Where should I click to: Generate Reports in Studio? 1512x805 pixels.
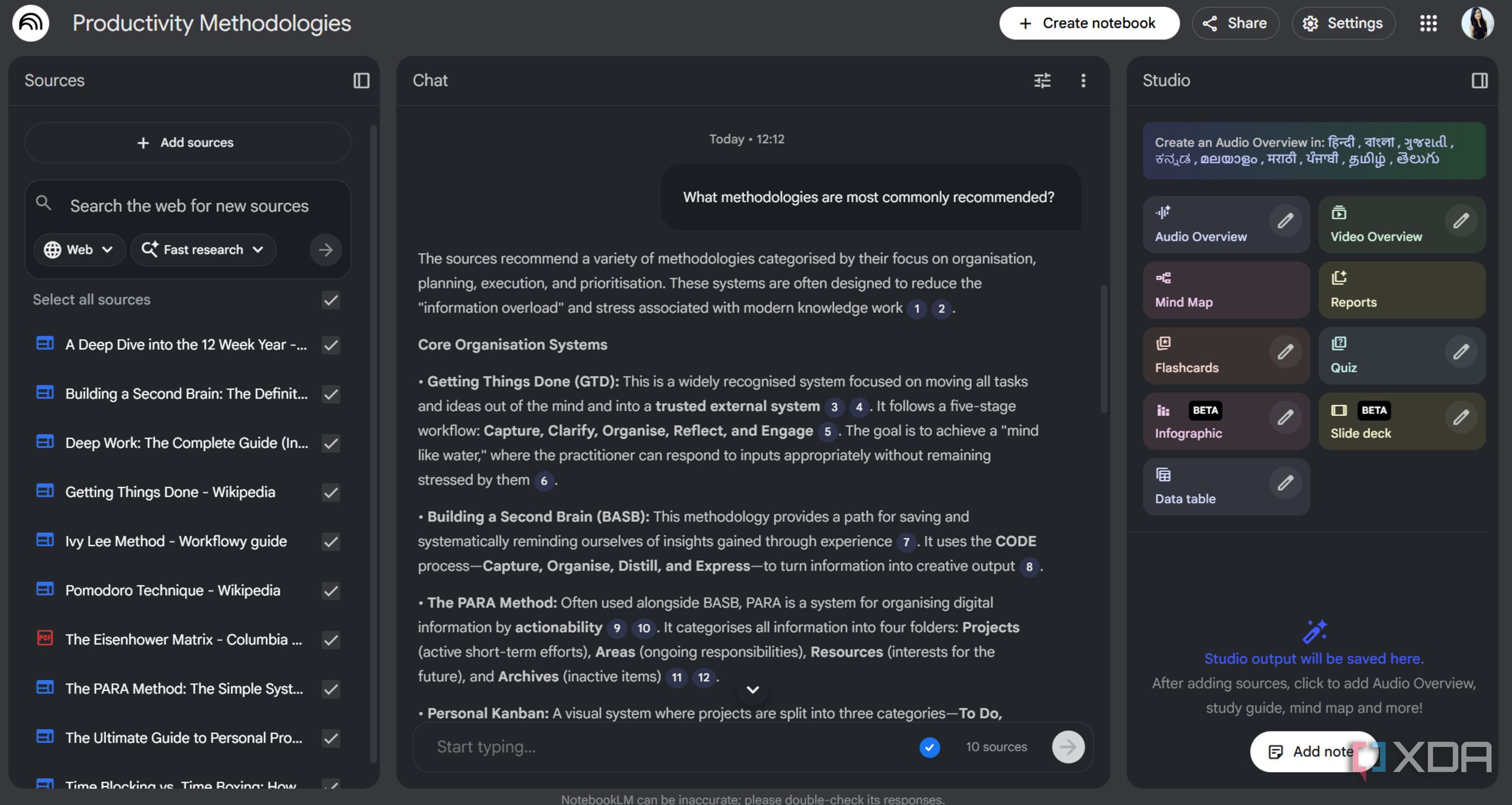[x=1401, y=290]
